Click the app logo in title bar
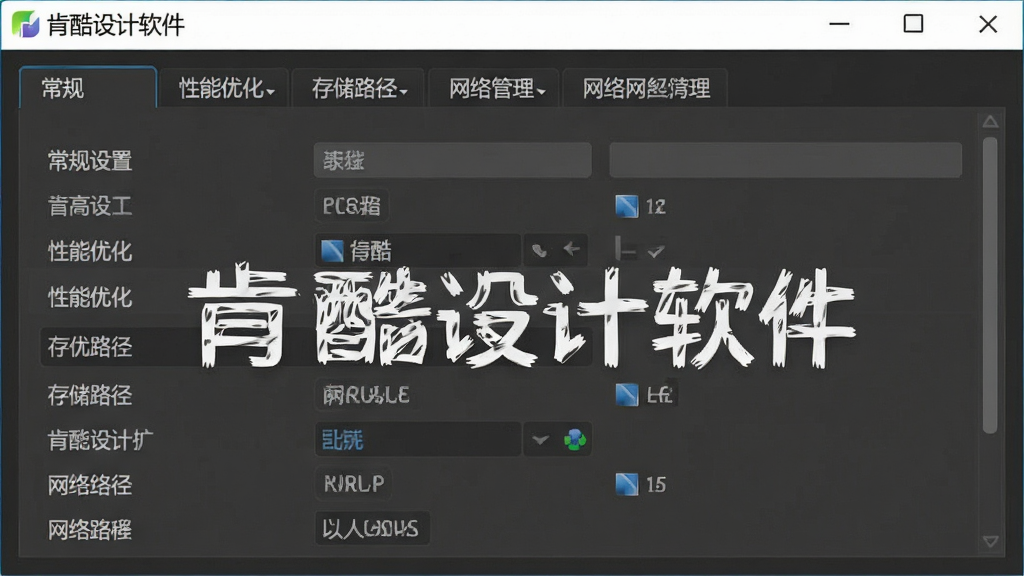The width and height of the screenshot is (1024, 576). point(25,25)
